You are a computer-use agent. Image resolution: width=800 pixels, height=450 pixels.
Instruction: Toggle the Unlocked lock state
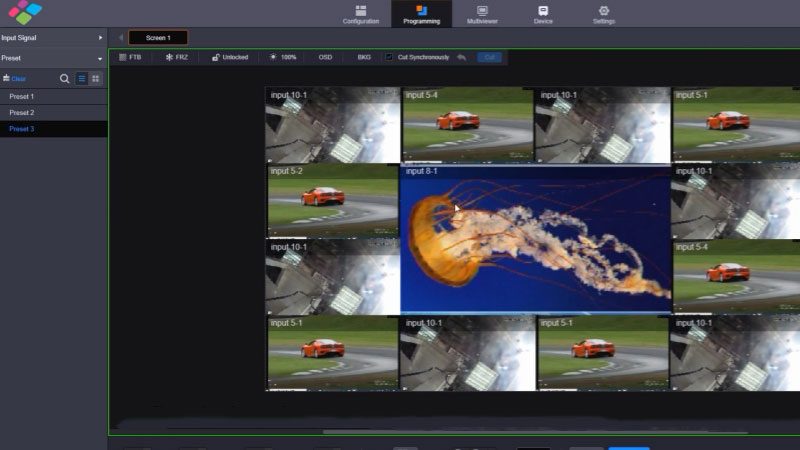coord(230,57)
